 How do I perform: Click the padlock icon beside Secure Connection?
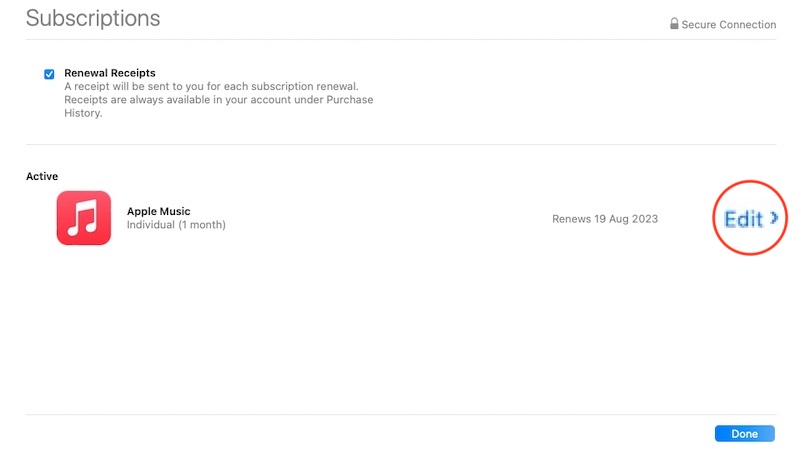674,24
